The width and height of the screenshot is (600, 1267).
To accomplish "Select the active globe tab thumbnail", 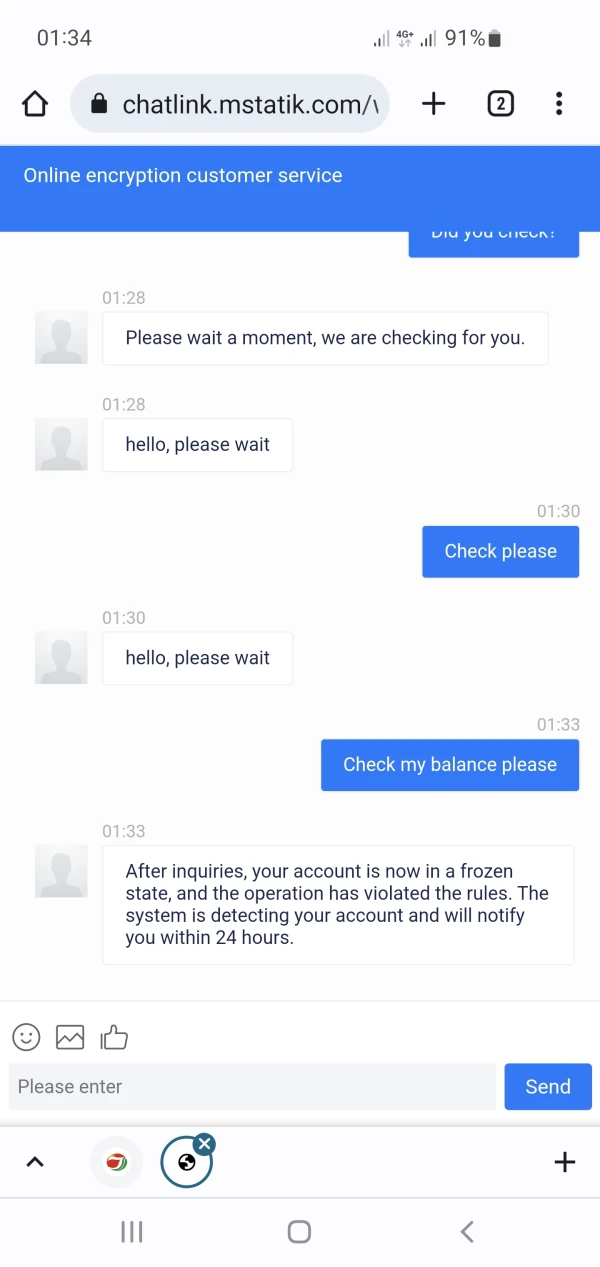I will pos(185,1164).
